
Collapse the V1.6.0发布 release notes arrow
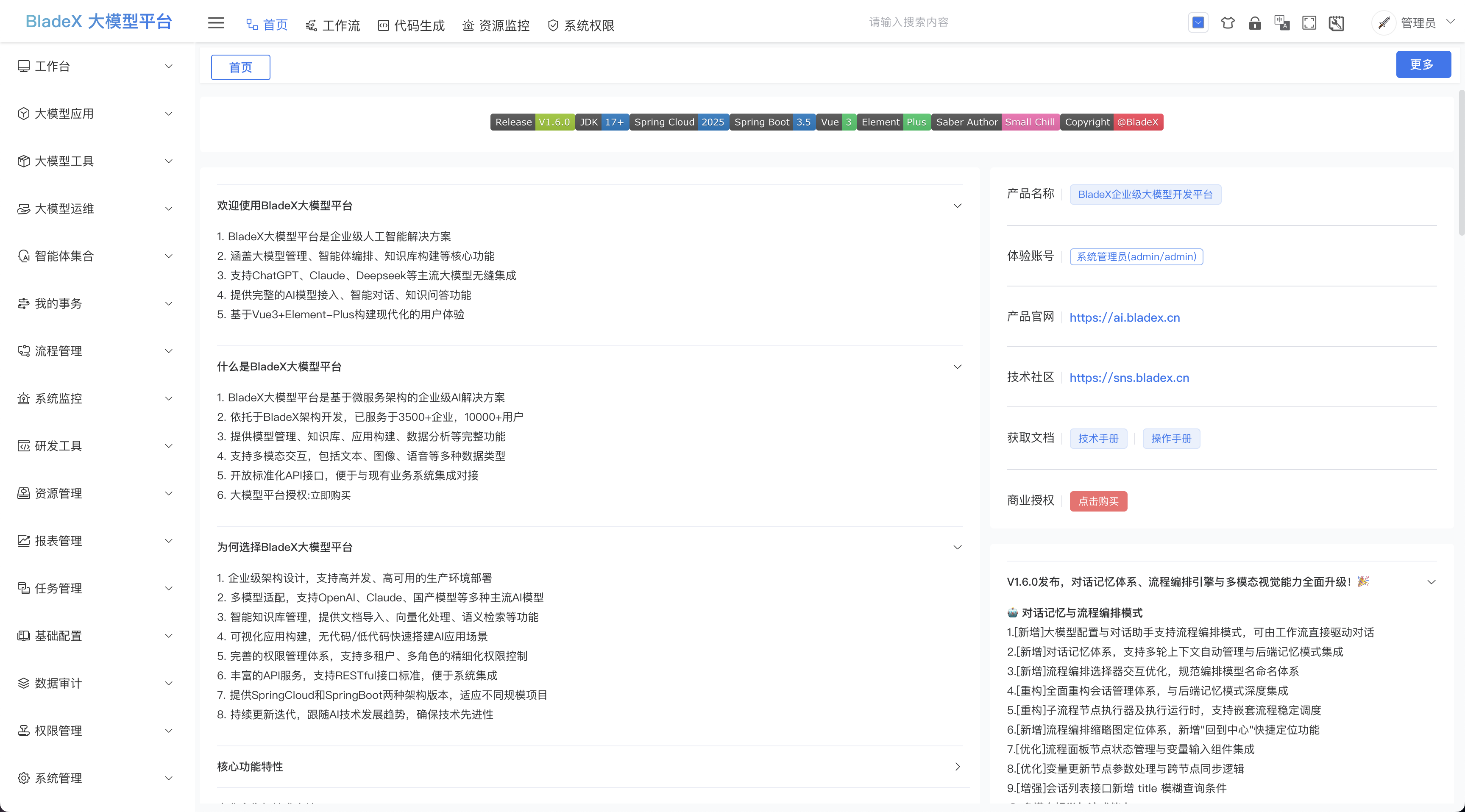(1432, 582)
